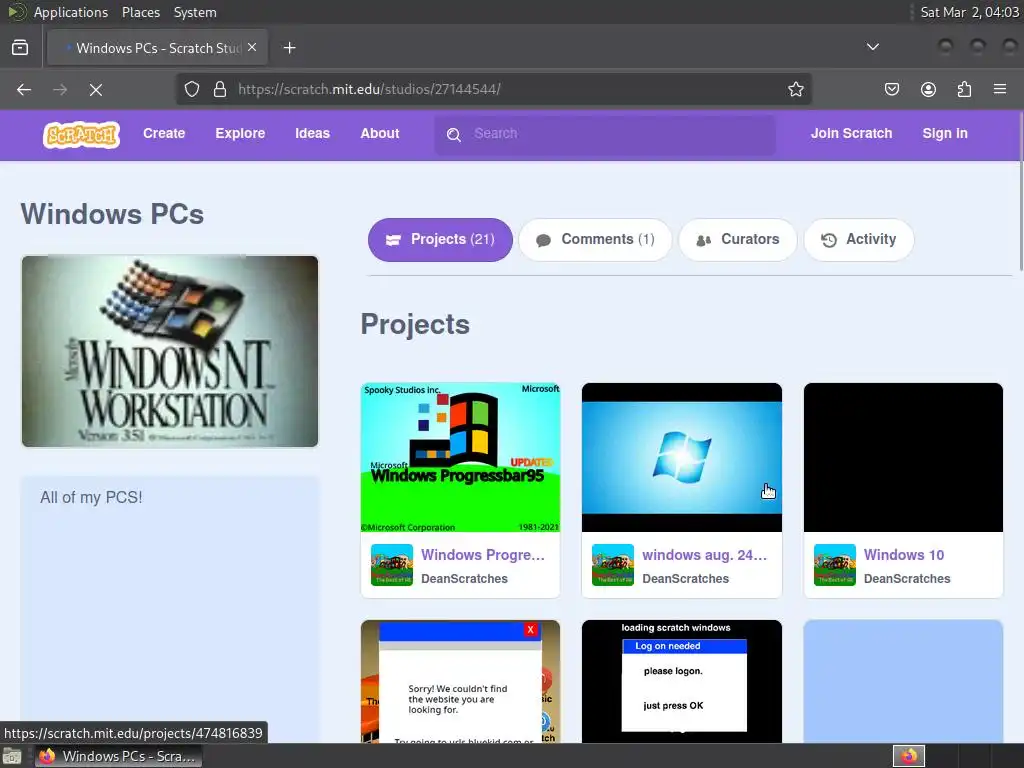
Task: Open the windows aug. 24 project thumbnail
Action: 681,457
